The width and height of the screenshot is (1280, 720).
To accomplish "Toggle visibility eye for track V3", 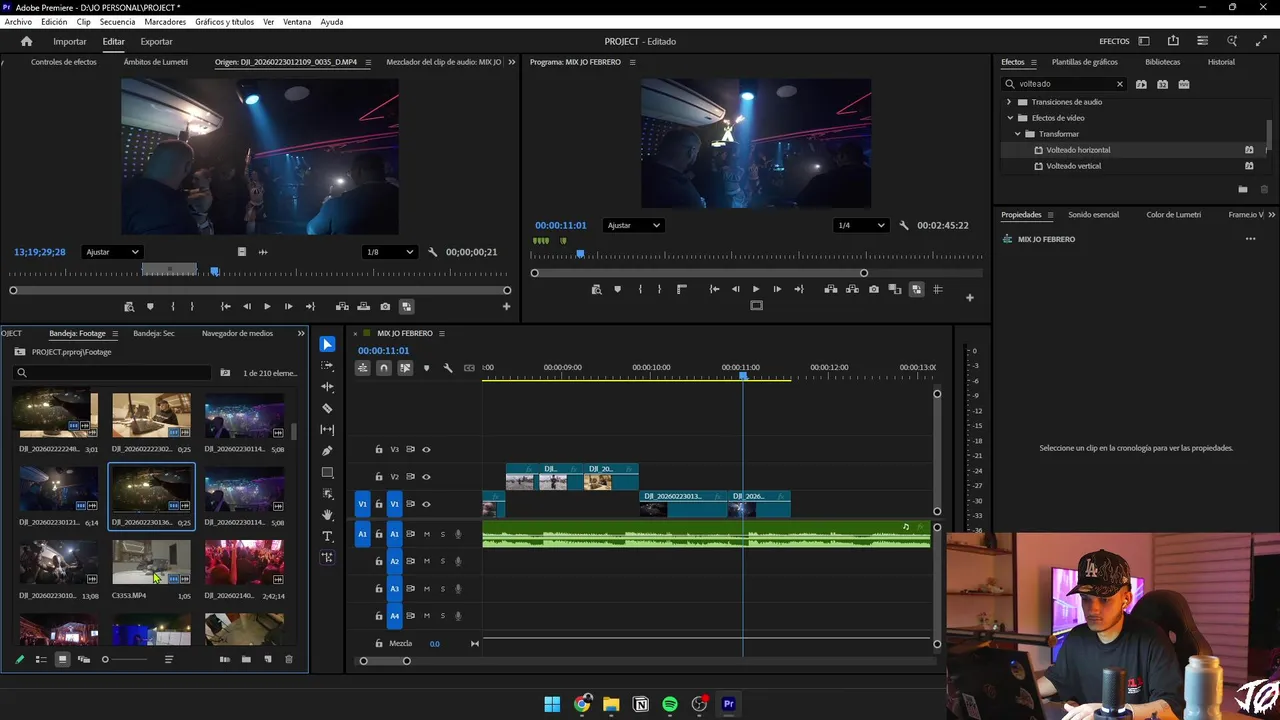I will 426,450.
